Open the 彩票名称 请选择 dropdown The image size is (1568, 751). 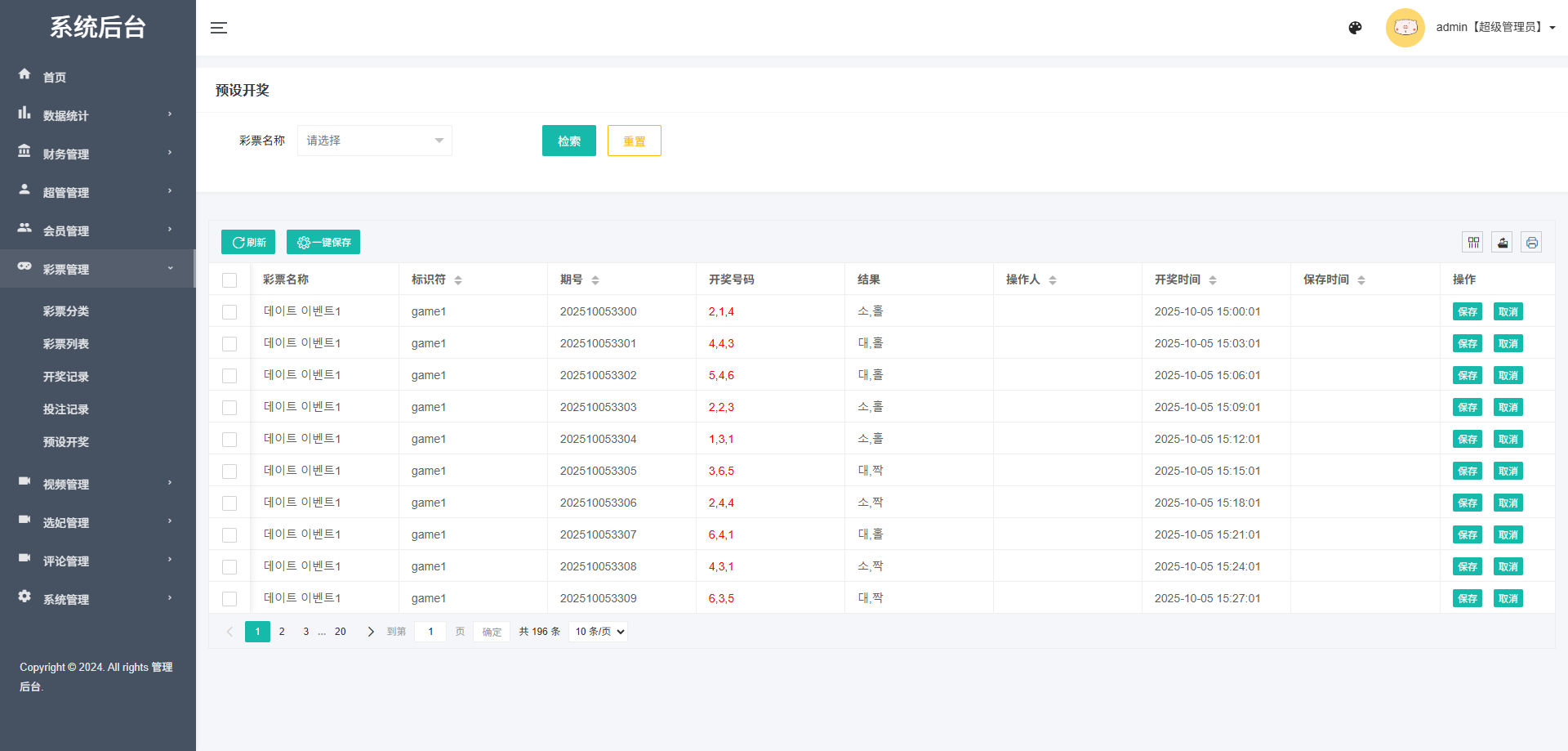(374, 140)
